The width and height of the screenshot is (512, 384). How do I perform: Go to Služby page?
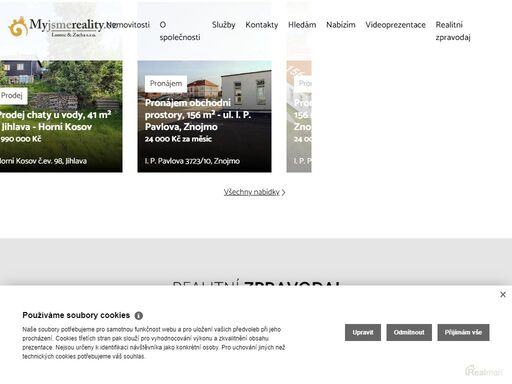tap(223, 25)
